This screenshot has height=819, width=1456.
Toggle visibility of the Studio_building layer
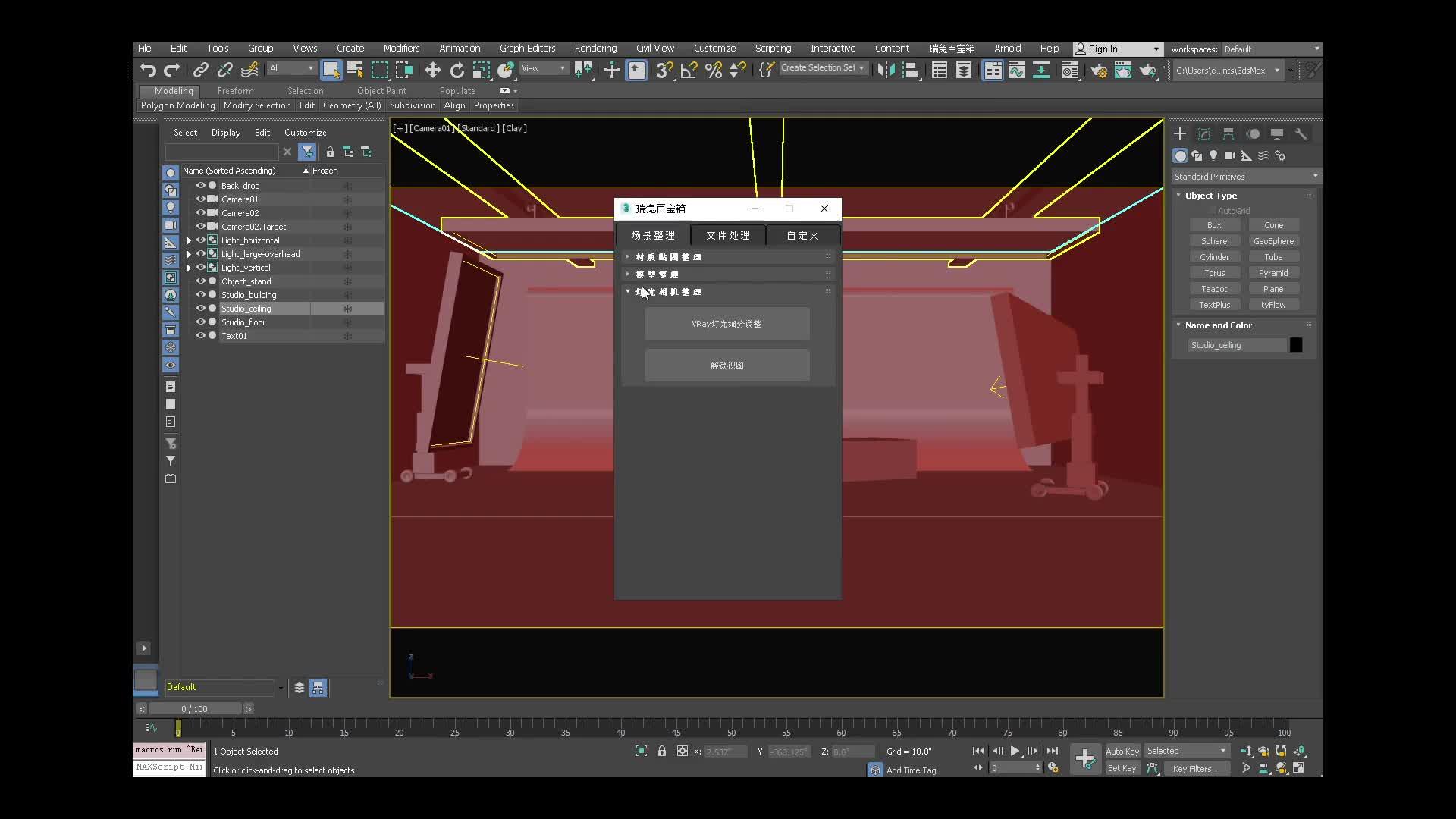(x=199, y=294)
